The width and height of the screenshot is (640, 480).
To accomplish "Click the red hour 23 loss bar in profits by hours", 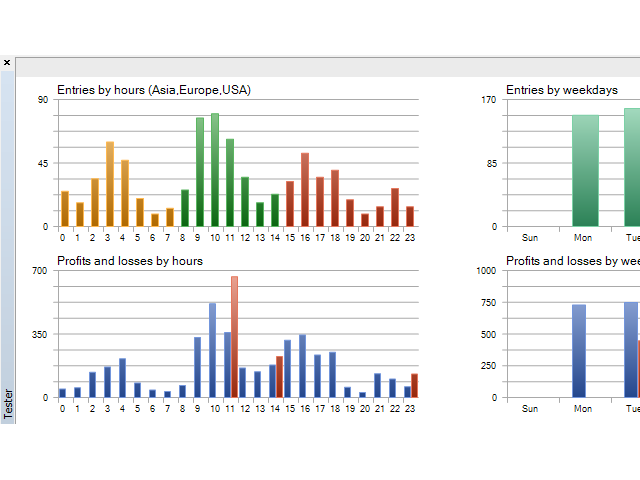I will [414, 386].
